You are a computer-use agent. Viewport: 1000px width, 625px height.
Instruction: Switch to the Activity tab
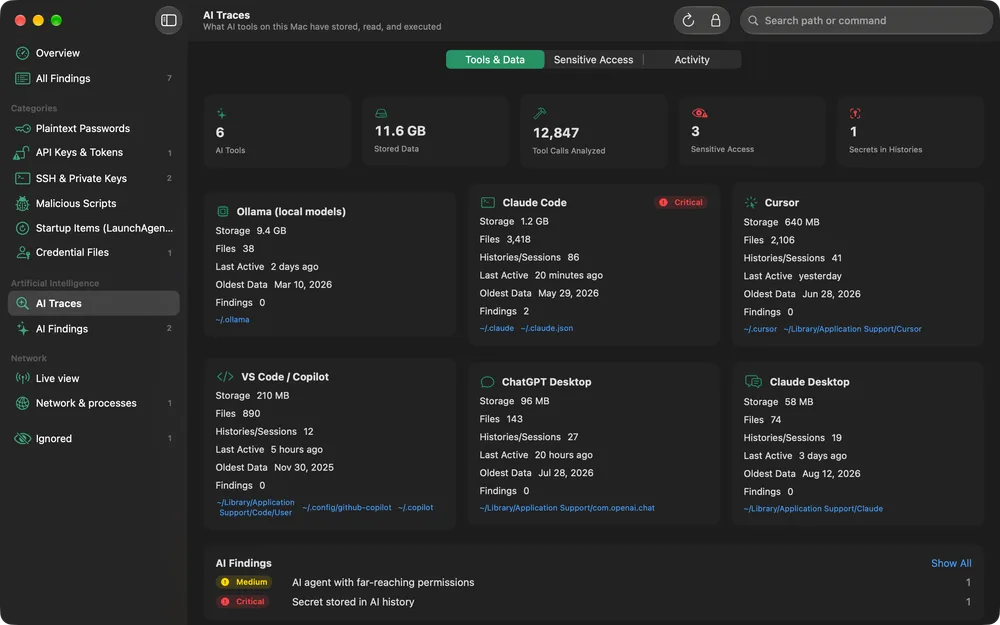pos(692,59)
